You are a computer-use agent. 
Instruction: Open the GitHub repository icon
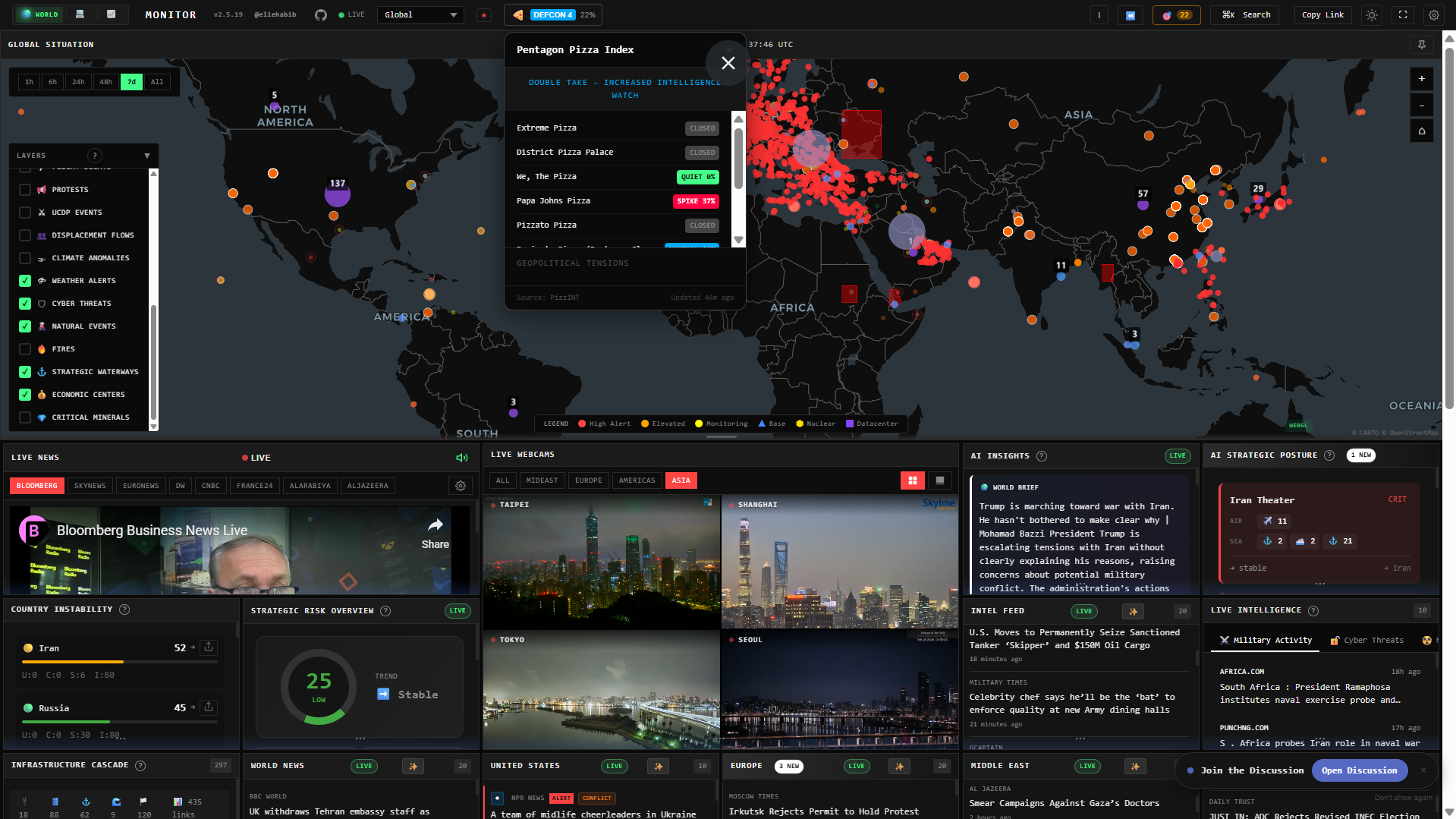click(x=321, y=15)
